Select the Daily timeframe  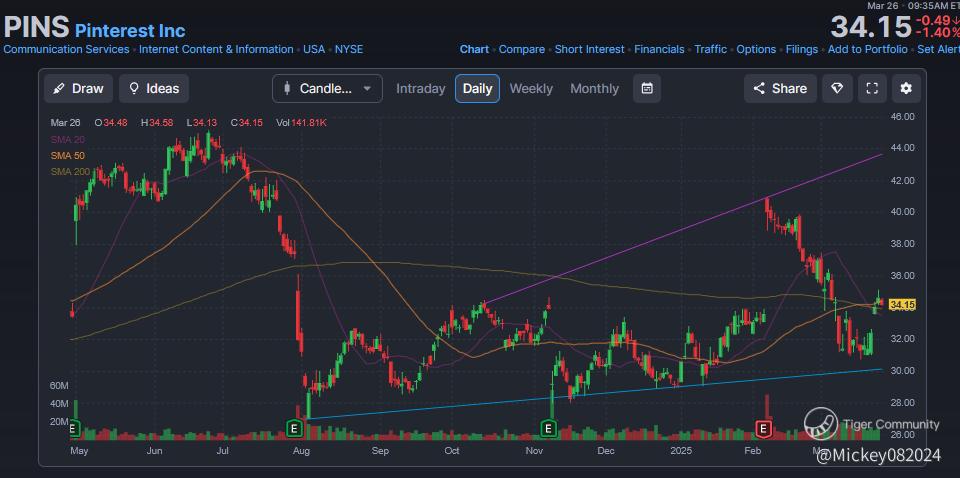[478, 89]
